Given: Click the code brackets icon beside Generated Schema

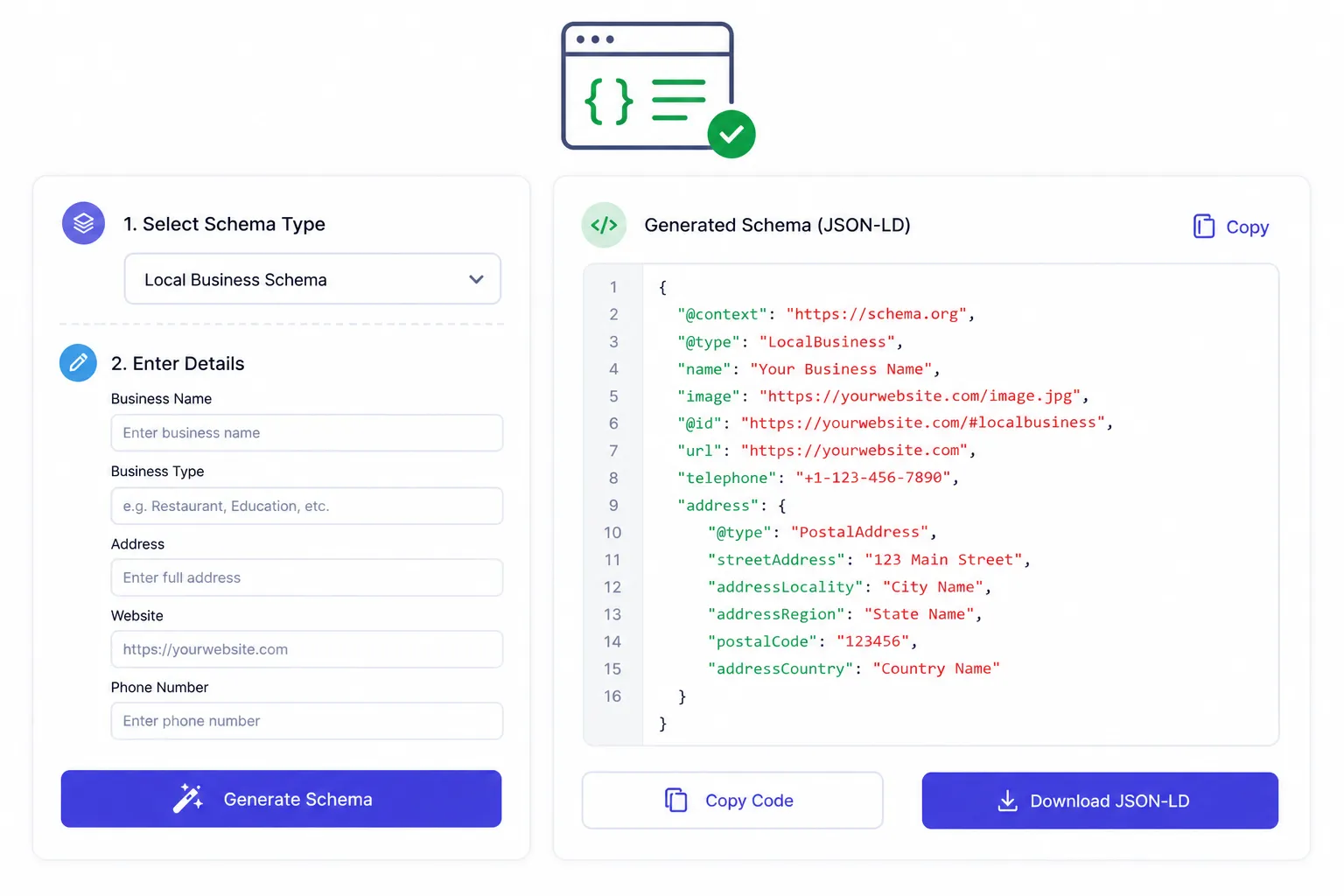Looking at the screenshot, I should click(x=604, y=225).
